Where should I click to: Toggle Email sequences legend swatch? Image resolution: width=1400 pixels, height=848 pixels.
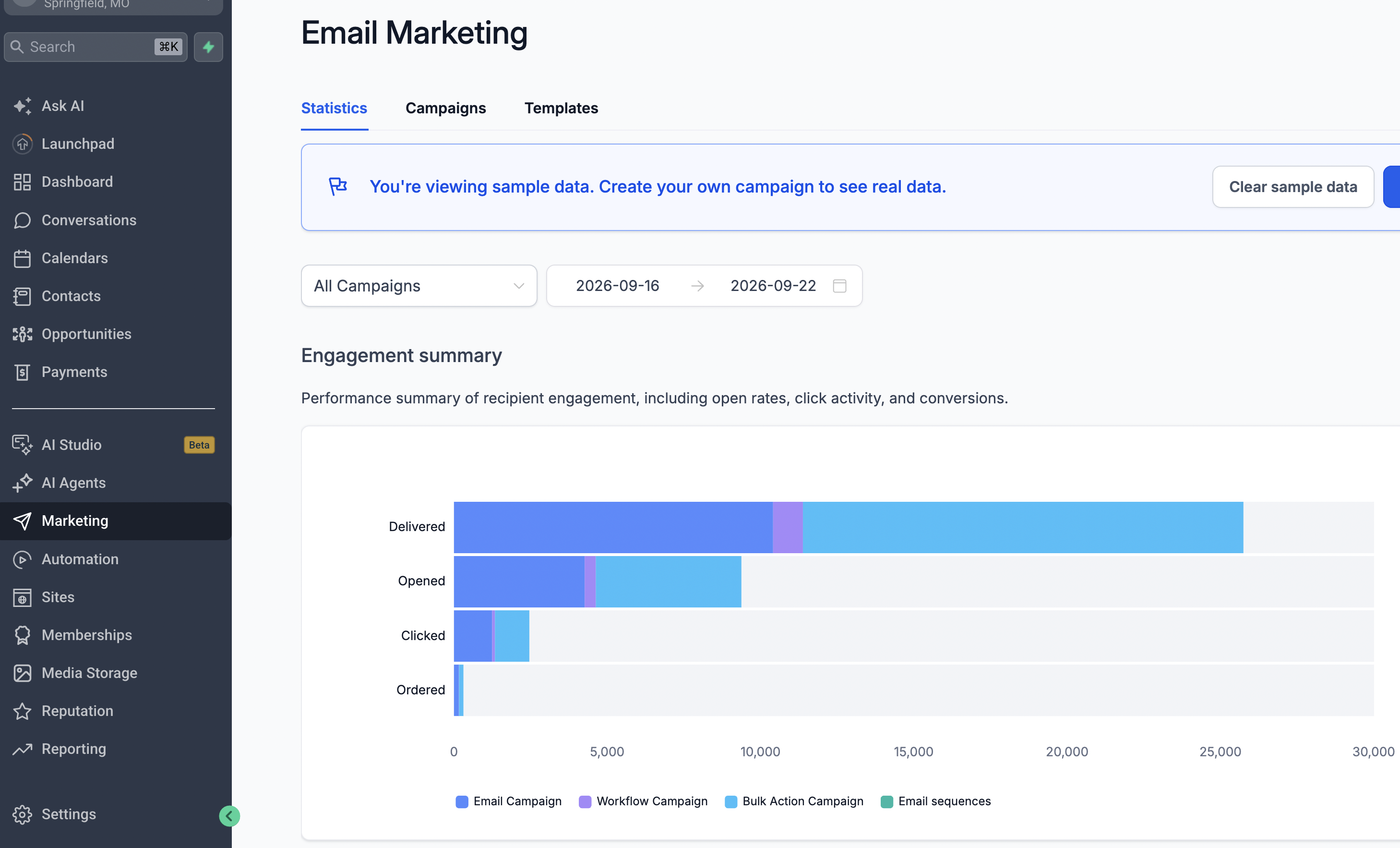[x=886, y=801]
